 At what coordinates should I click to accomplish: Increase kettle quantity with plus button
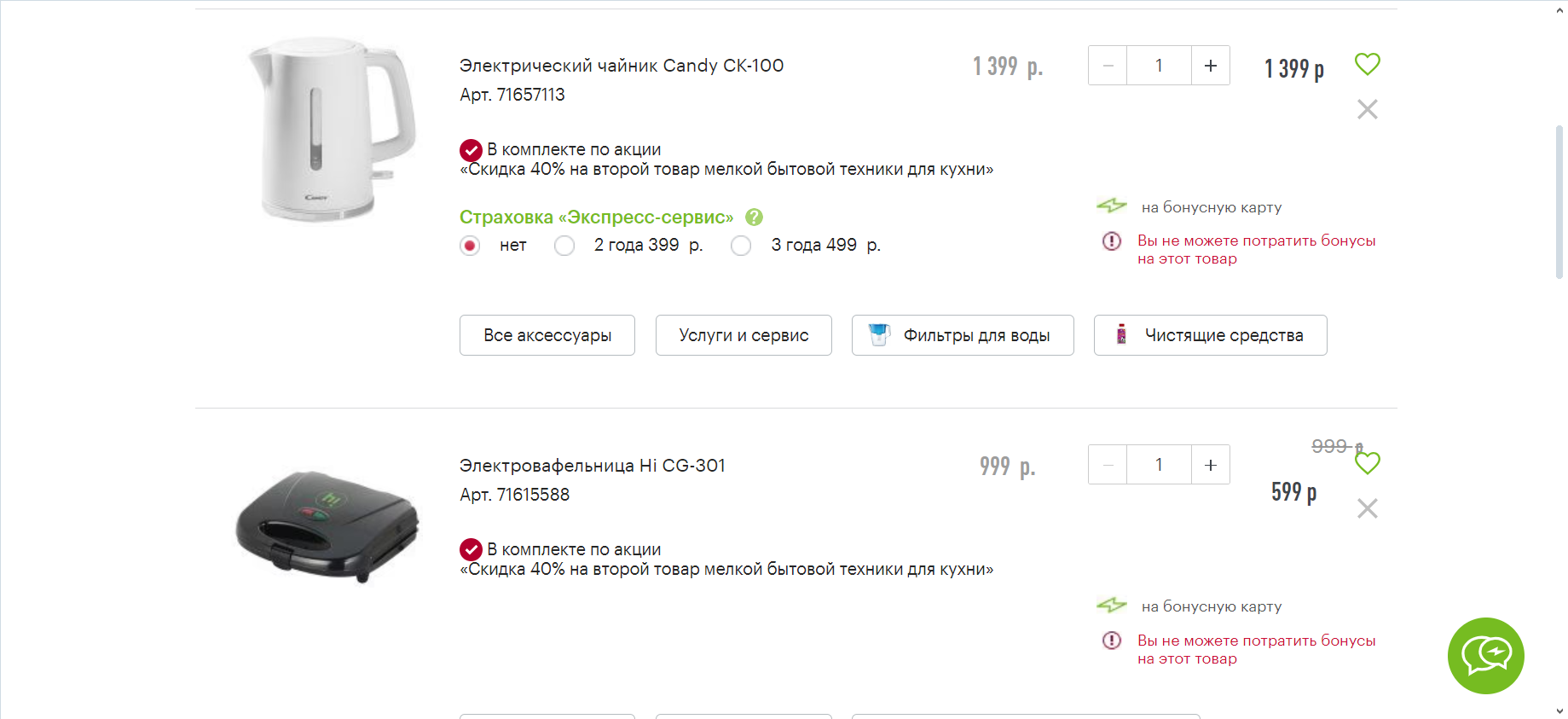[1210, 66]
